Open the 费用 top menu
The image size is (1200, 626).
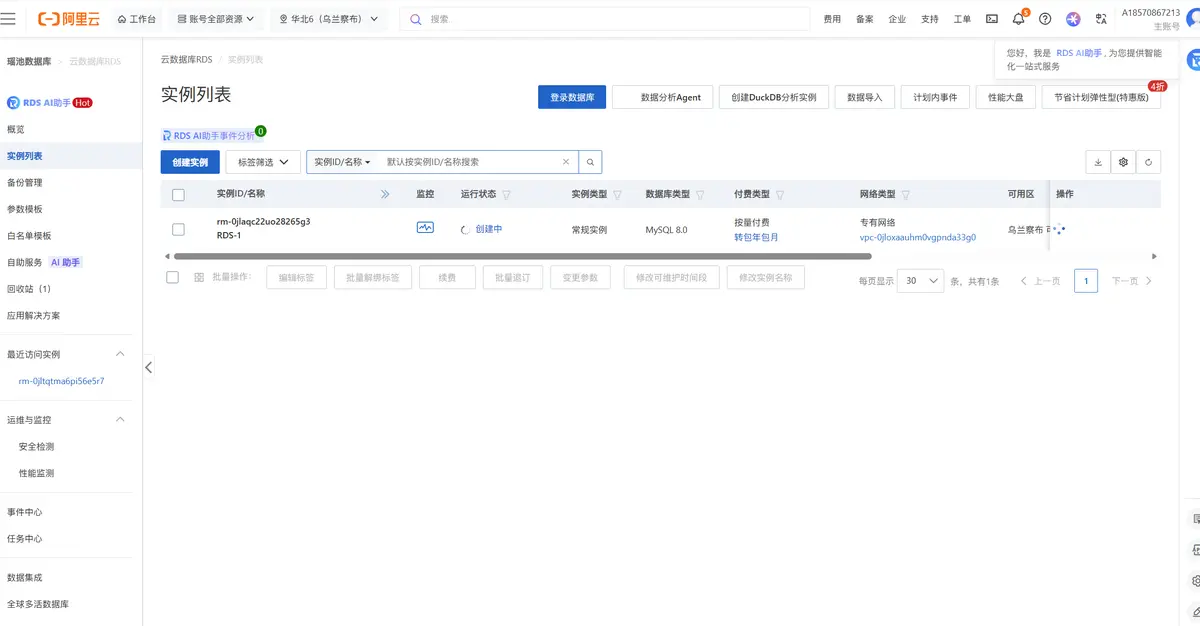(x=832, y=19)
